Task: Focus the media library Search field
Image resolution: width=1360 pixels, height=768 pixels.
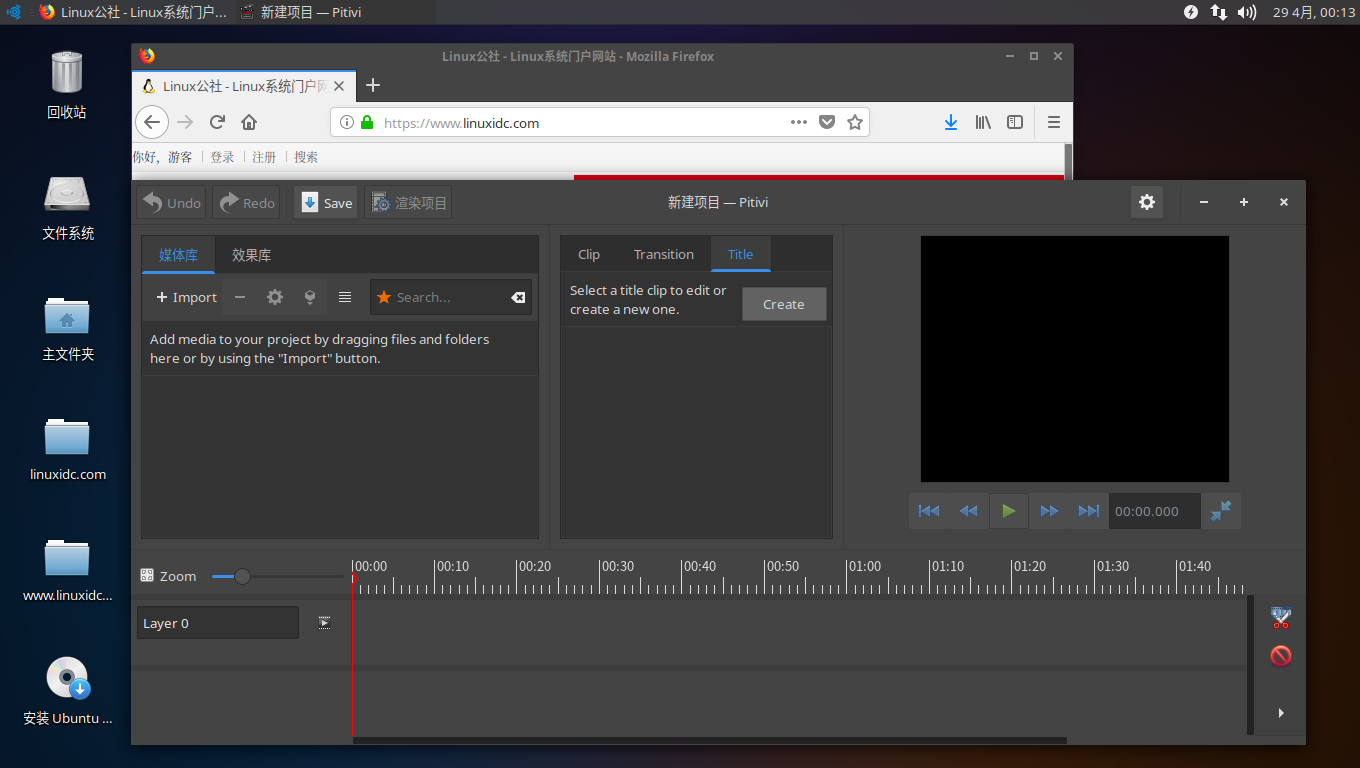Action: (451, 297)
